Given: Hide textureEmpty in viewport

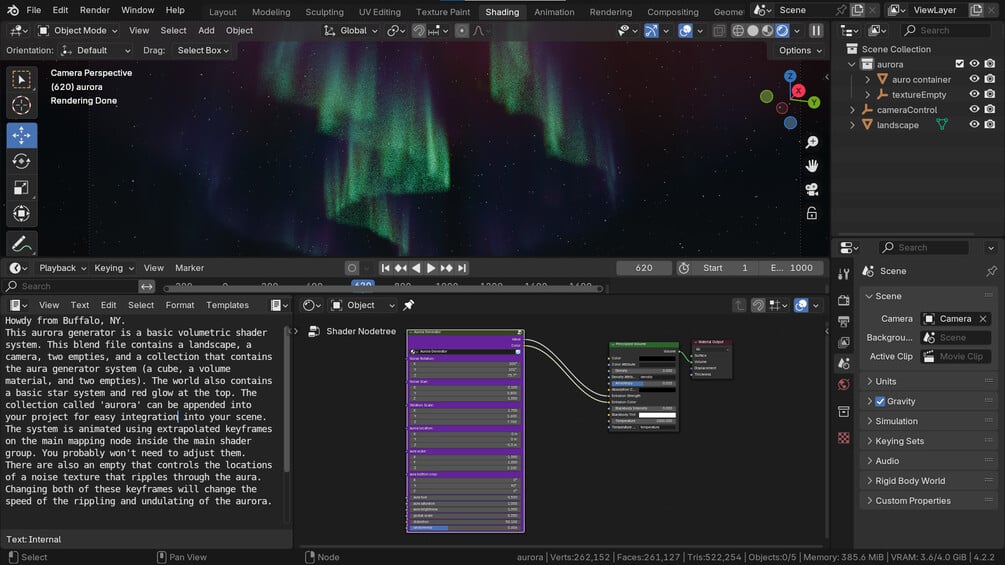Looking at the screenshot, I should (974, 94).
